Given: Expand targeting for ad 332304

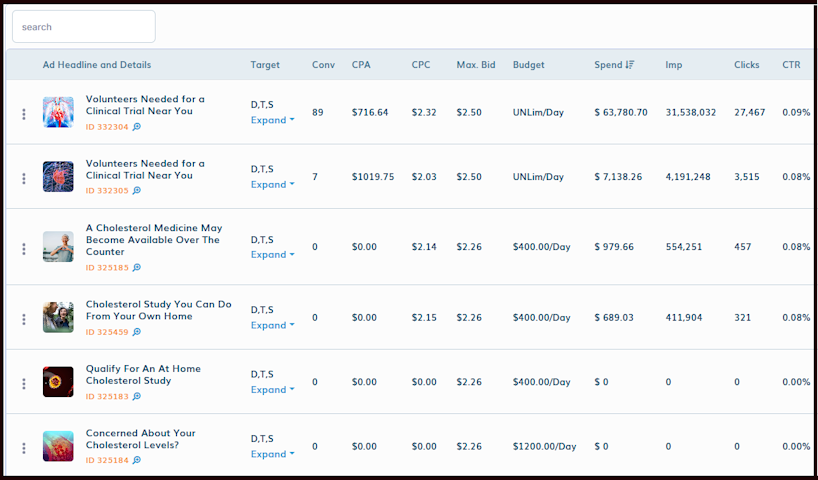Looking at the screenshot, I should click(272, 120).
